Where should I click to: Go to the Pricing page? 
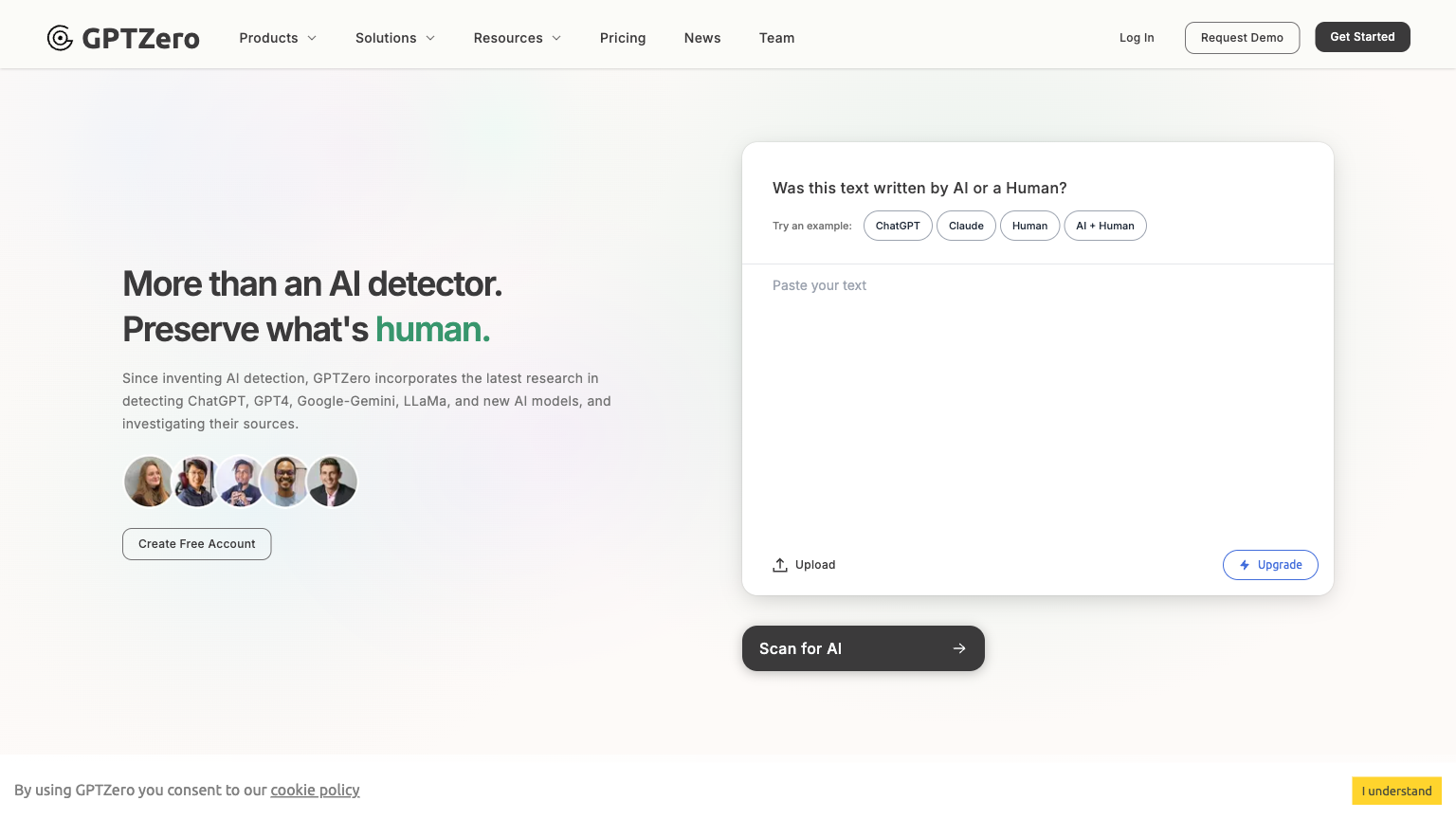(x=623, y=38)
